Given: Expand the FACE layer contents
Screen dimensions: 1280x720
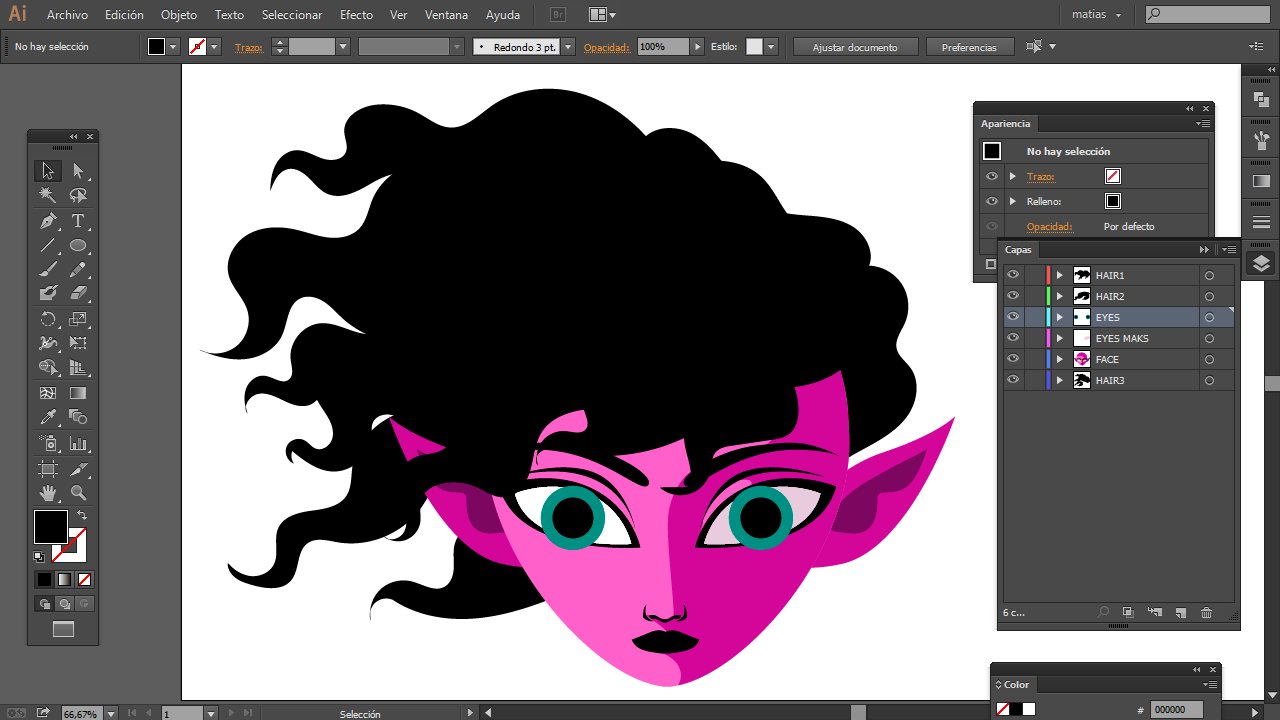Looking at the screenshot, I should (x=1060, y=359).
